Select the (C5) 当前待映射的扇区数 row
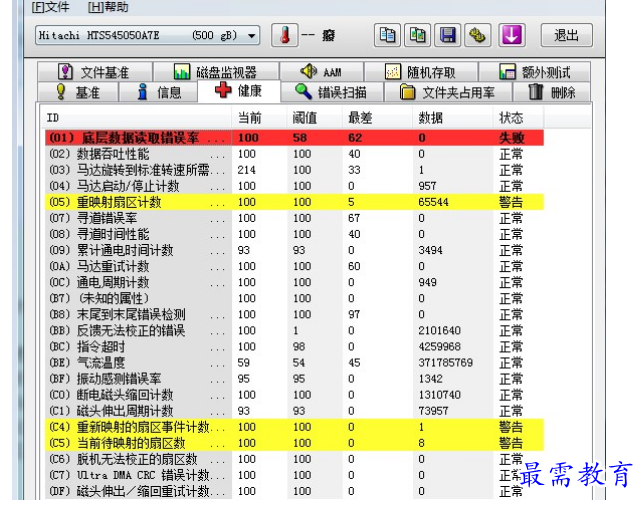Viewport: 641px width, 506px height. pos(294,443)
